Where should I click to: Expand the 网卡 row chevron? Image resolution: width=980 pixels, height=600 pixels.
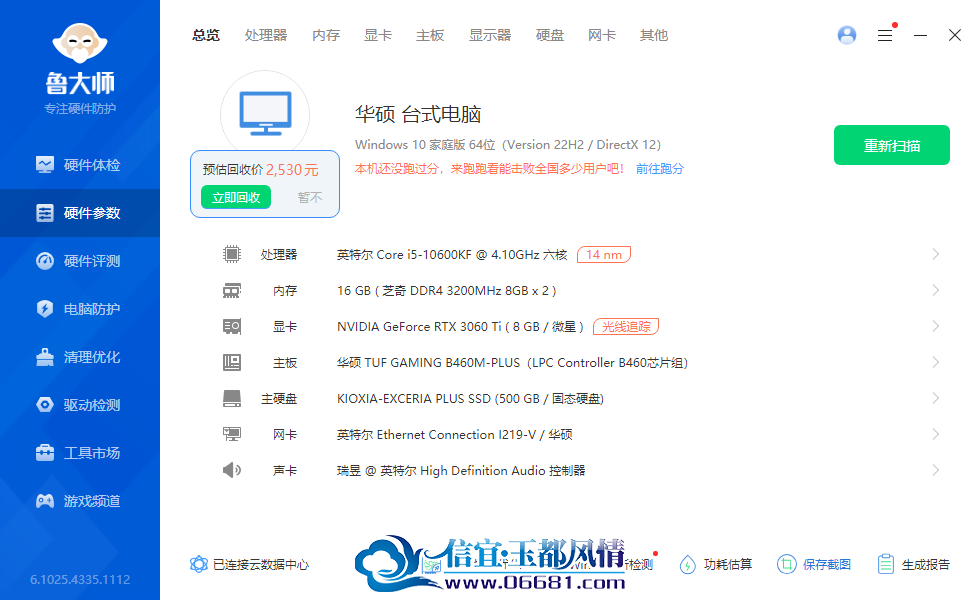[936, 434]
